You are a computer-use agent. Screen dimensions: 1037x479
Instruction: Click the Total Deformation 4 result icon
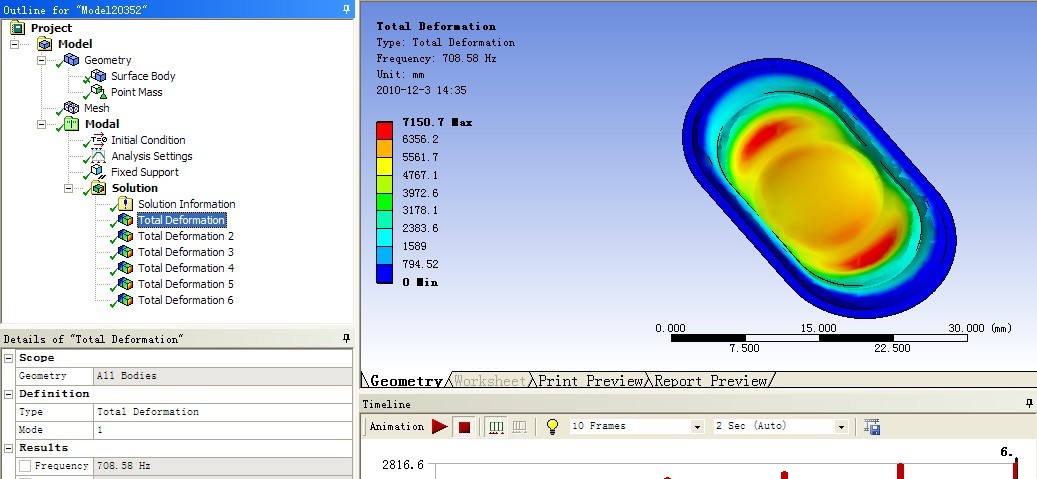coord(124,268)
